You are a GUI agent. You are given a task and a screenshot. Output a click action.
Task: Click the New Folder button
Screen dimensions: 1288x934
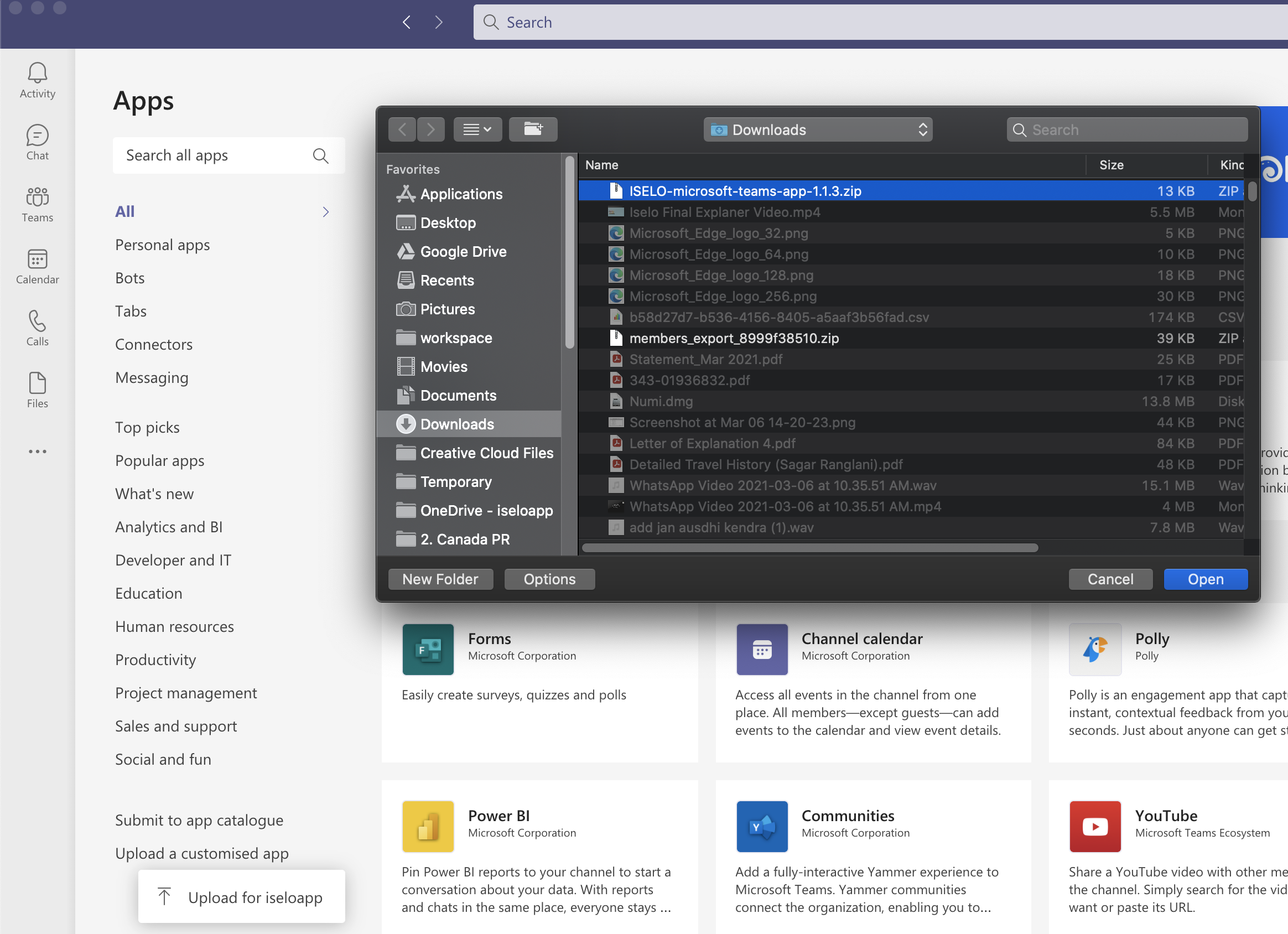point(441,579)
